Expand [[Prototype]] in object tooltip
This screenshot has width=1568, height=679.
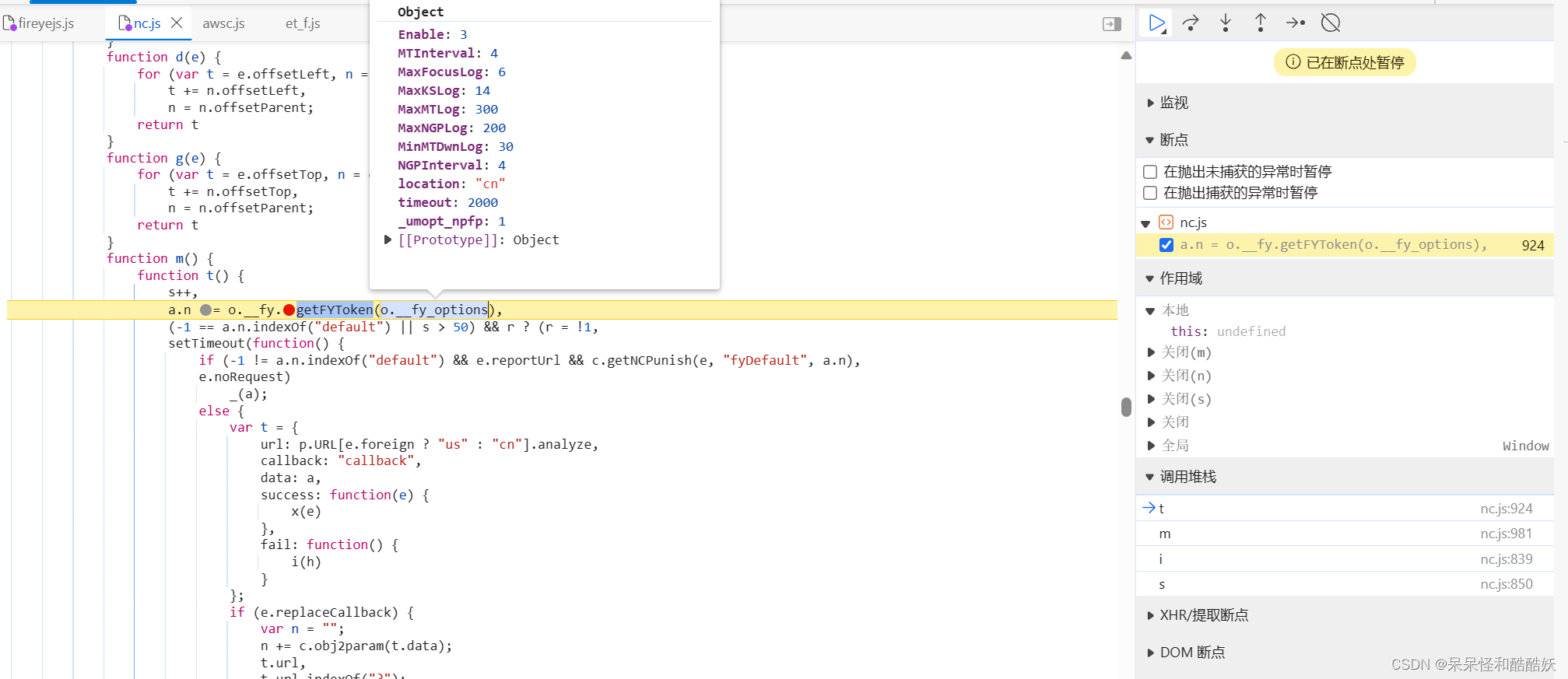(x=388, y=240)
